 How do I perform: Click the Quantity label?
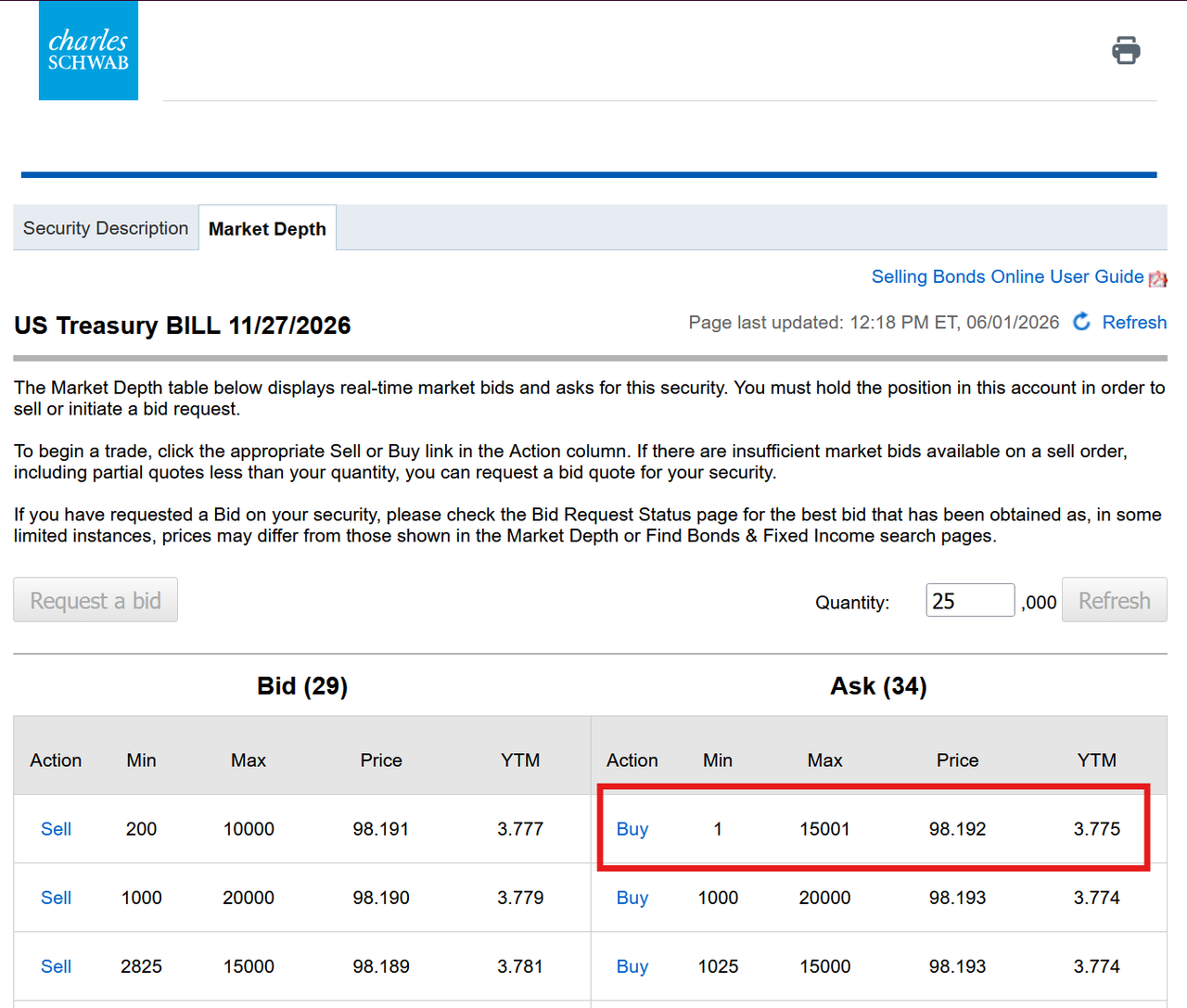pyautogui.click(x=852, y=603)
